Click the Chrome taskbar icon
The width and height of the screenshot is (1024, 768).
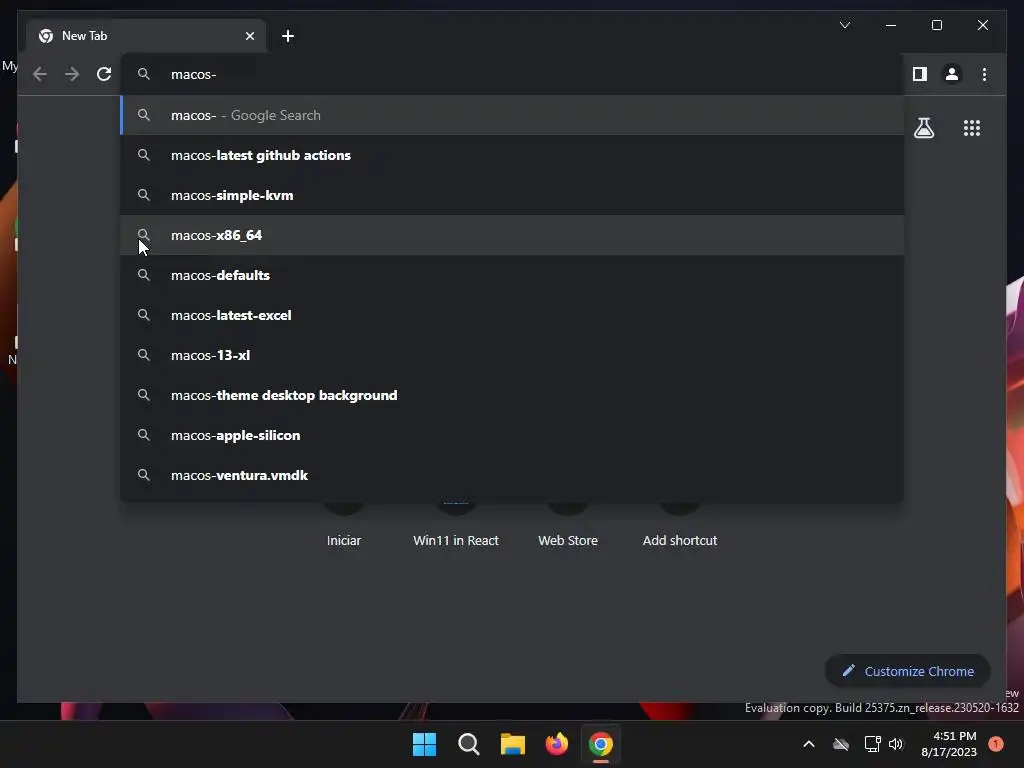click(x=601, y=744)
